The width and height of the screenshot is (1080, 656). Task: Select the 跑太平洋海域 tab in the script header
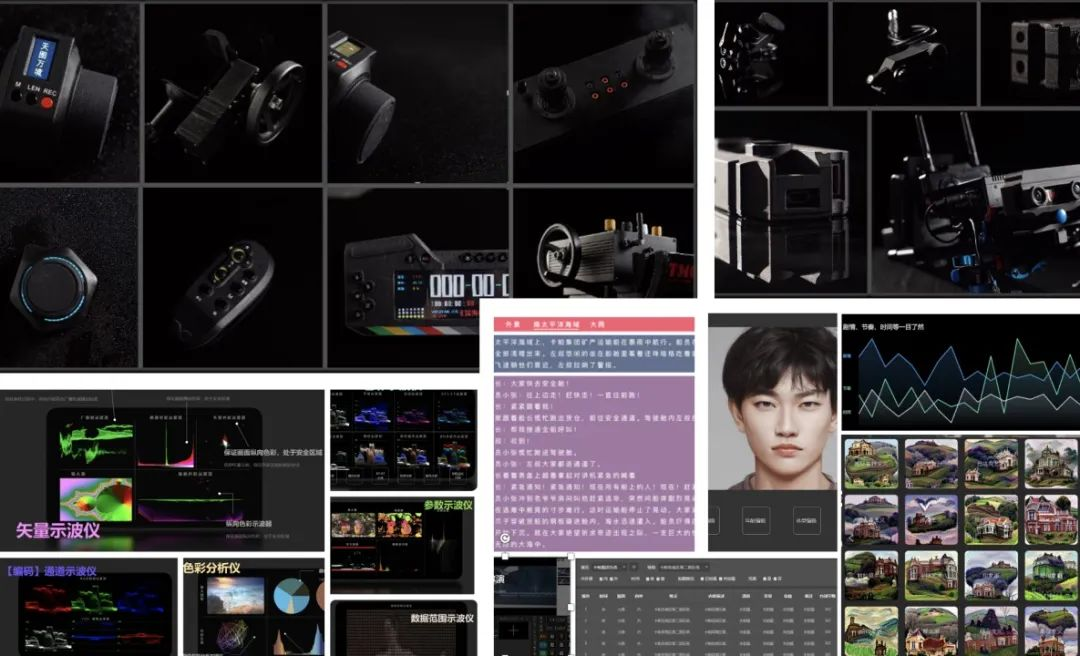(x=556, y=322)
